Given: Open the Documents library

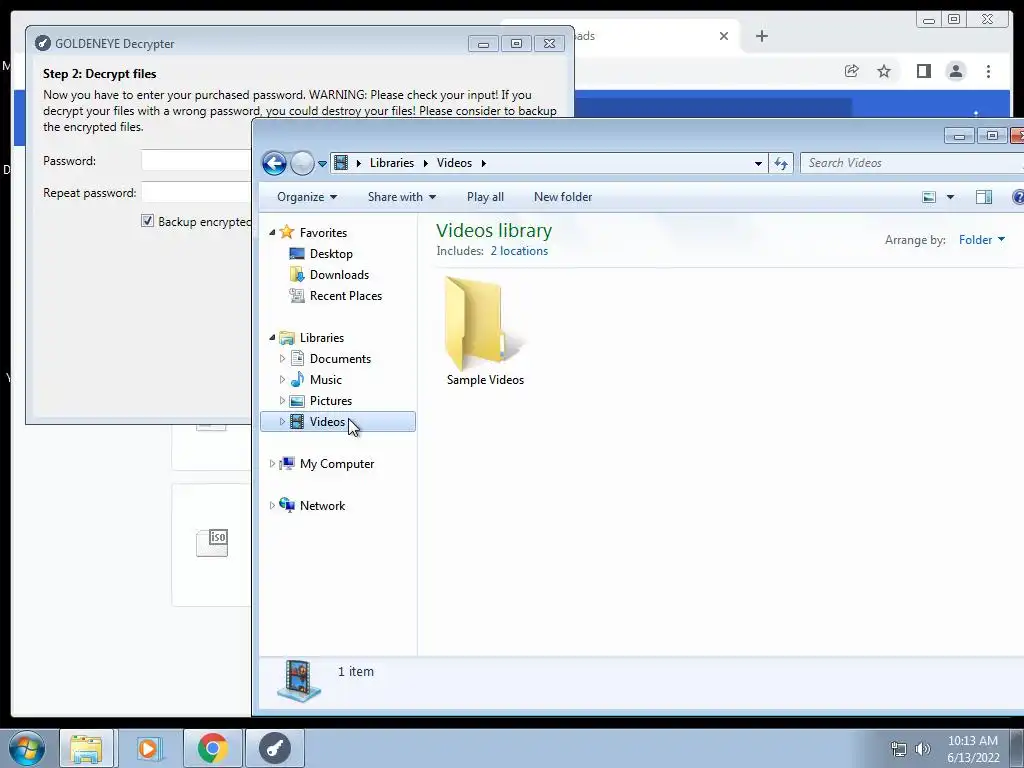Looking at the screenshot, I should (x=340, y=359).
